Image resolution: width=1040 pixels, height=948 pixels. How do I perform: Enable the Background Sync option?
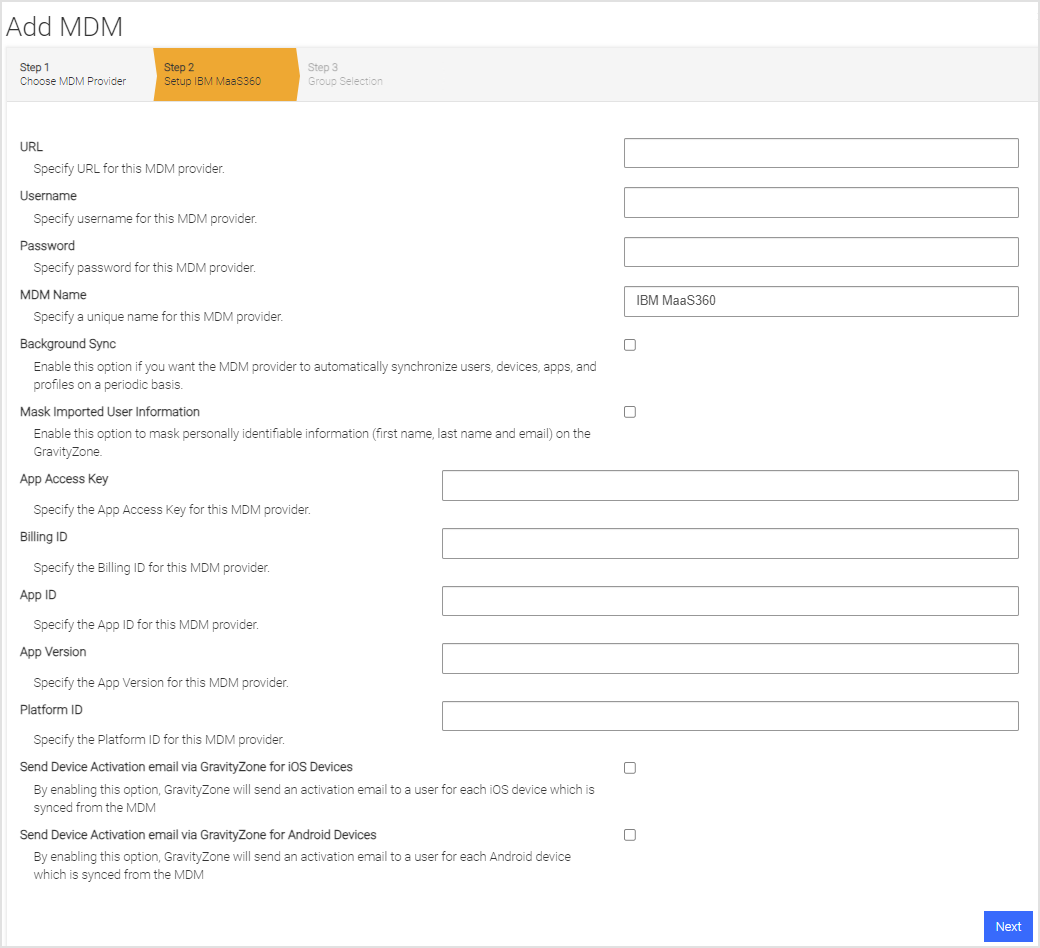click(x=629, y=344)
